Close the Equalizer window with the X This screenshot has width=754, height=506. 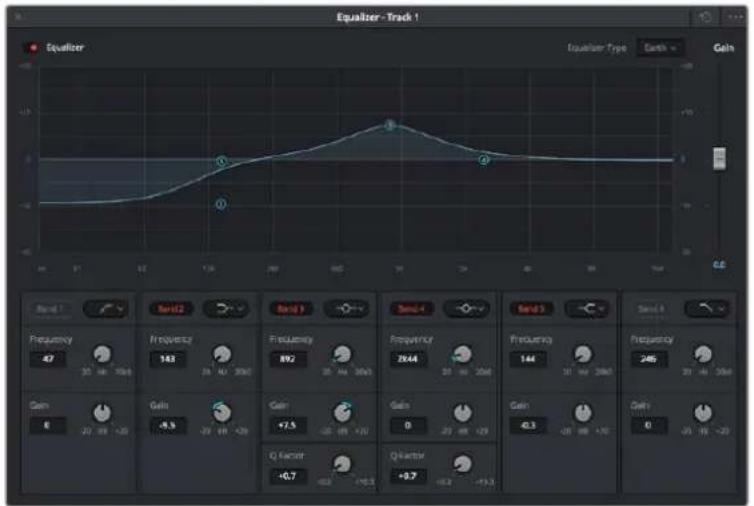[x=18, y=17]
